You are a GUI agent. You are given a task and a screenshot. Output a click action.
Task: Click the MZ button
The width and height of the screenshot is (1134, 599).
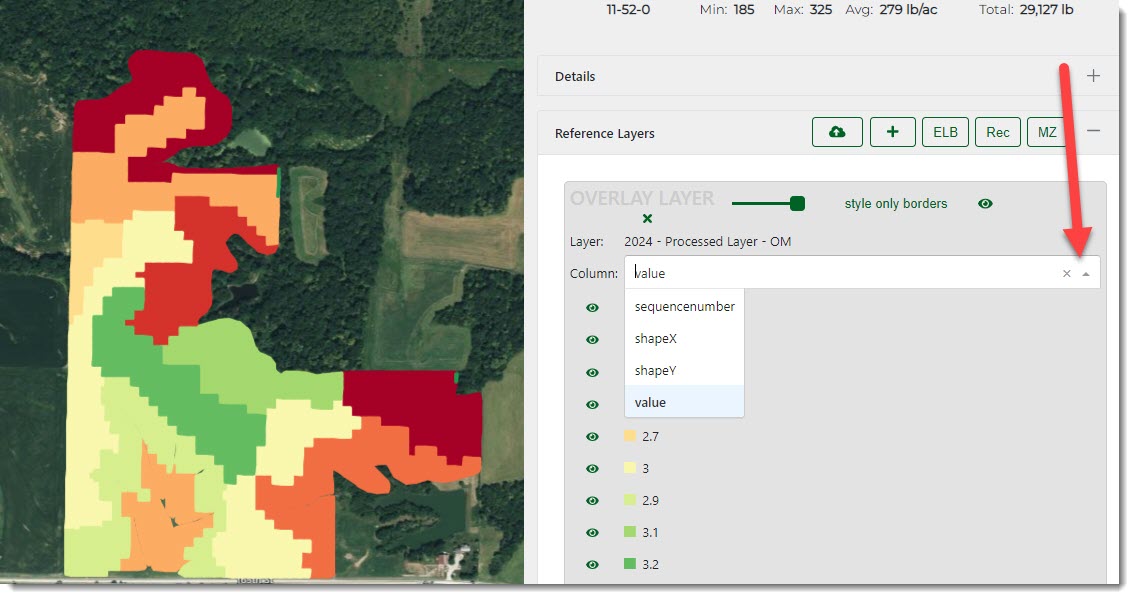(1046, 132)
